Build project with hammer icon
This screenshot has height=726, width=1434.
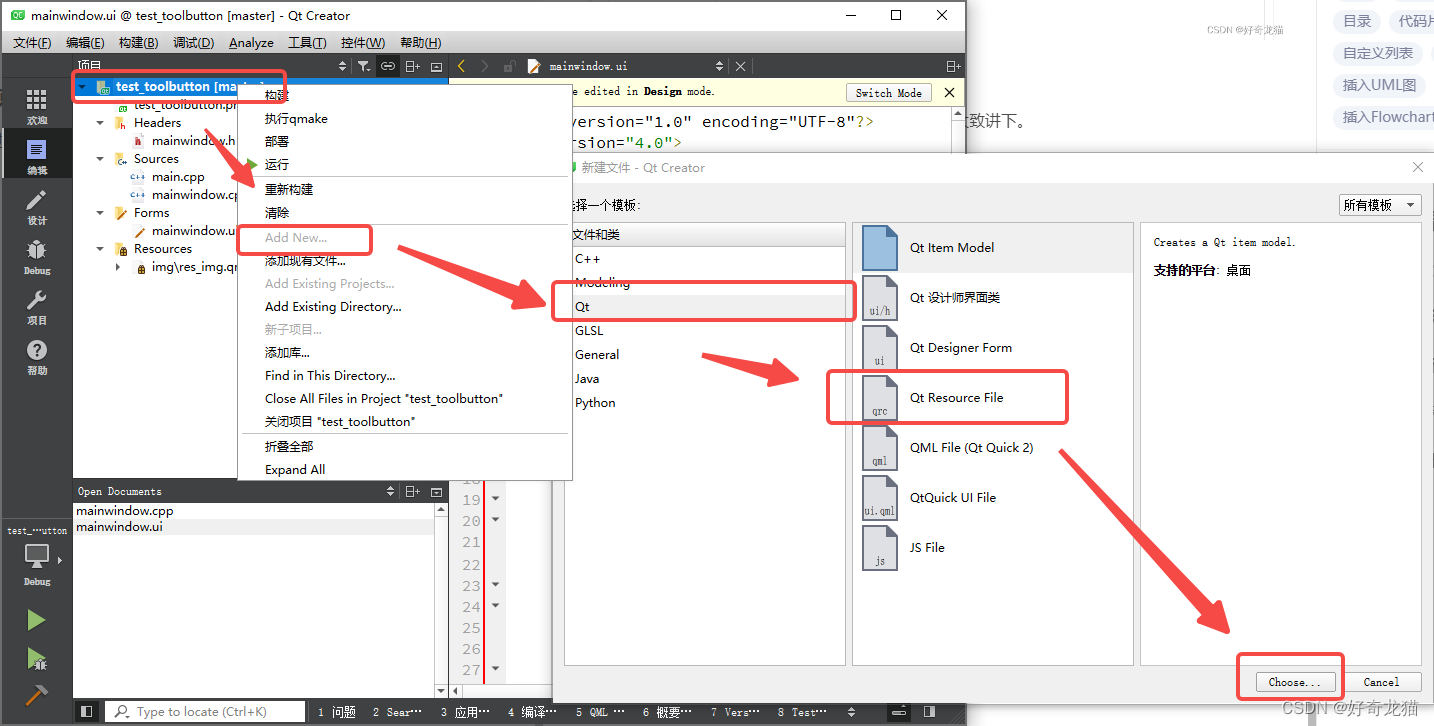(x=36, y=695)
